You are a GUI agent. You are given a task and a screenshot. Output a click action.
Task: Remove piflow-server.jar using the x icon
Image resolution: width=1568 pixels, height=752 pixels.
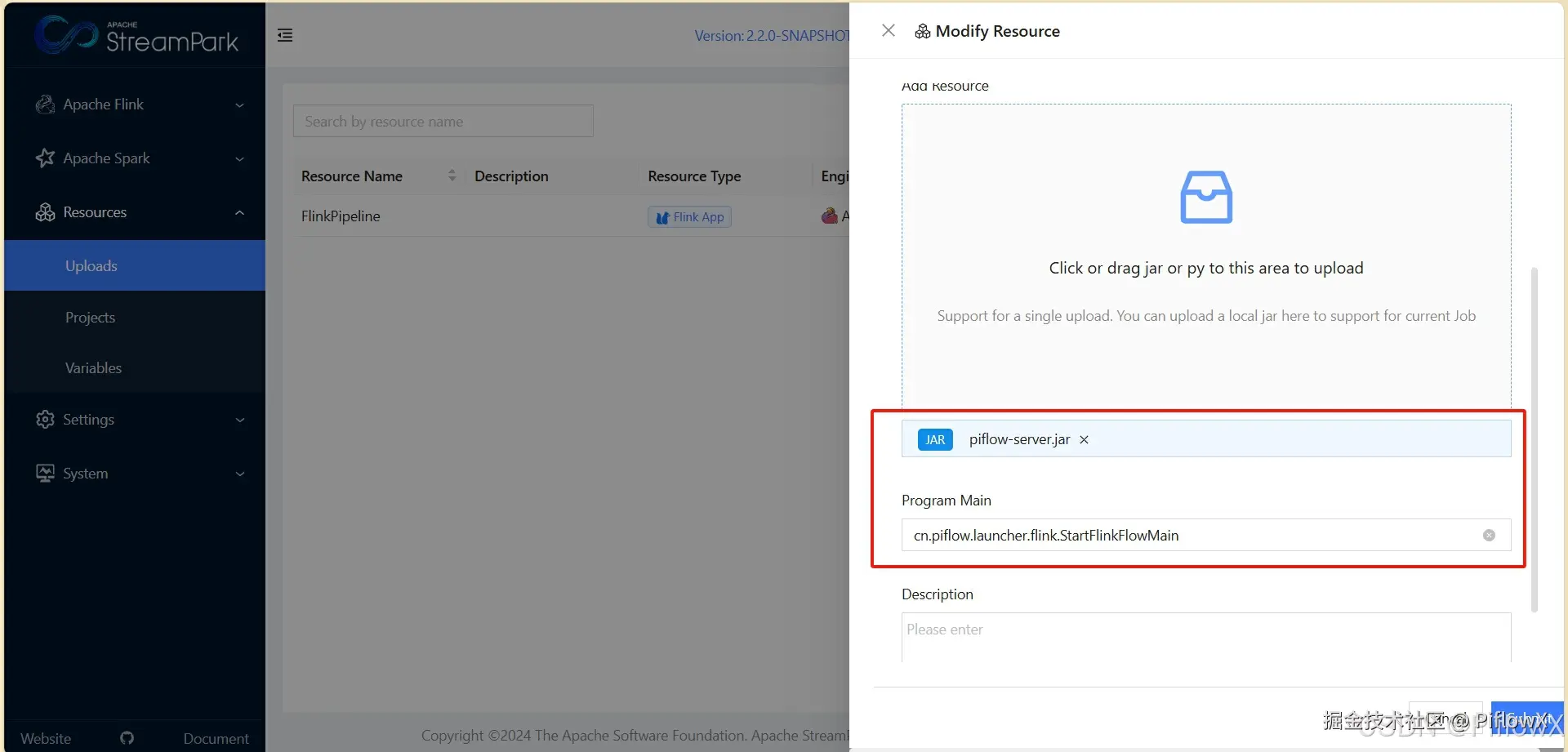pyautogui.click(x=1084, y=439)
